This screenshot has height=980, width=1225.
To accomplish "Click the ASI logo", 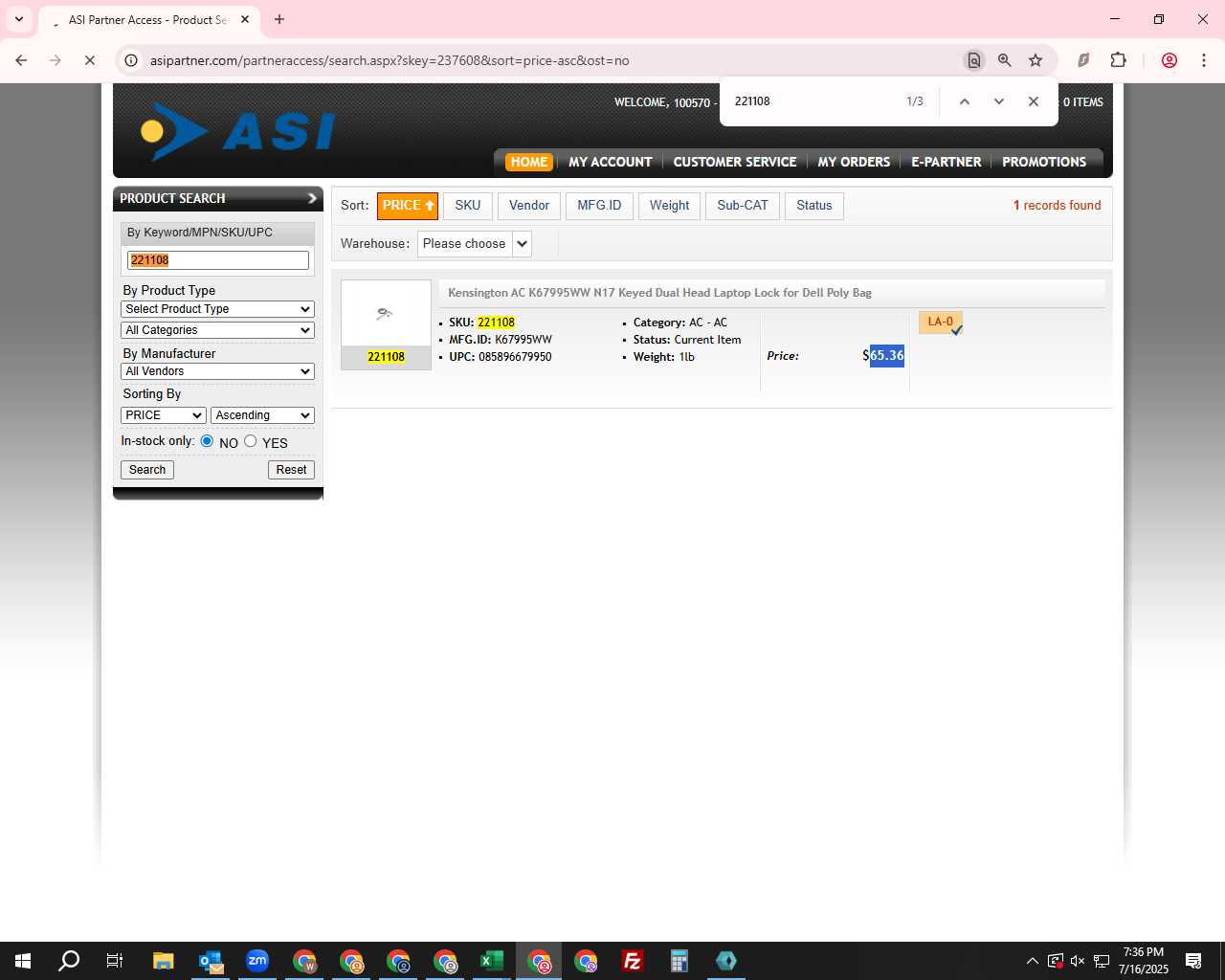I will tap(237, 132).
